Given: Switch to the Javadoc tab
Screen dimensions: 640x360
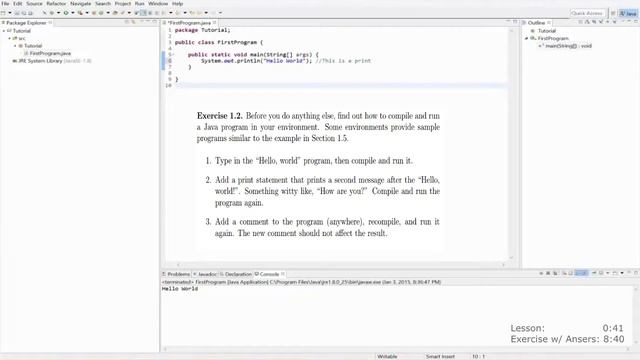Looking at the screenshot, I should pyautogui.click(x=206, y=274).
